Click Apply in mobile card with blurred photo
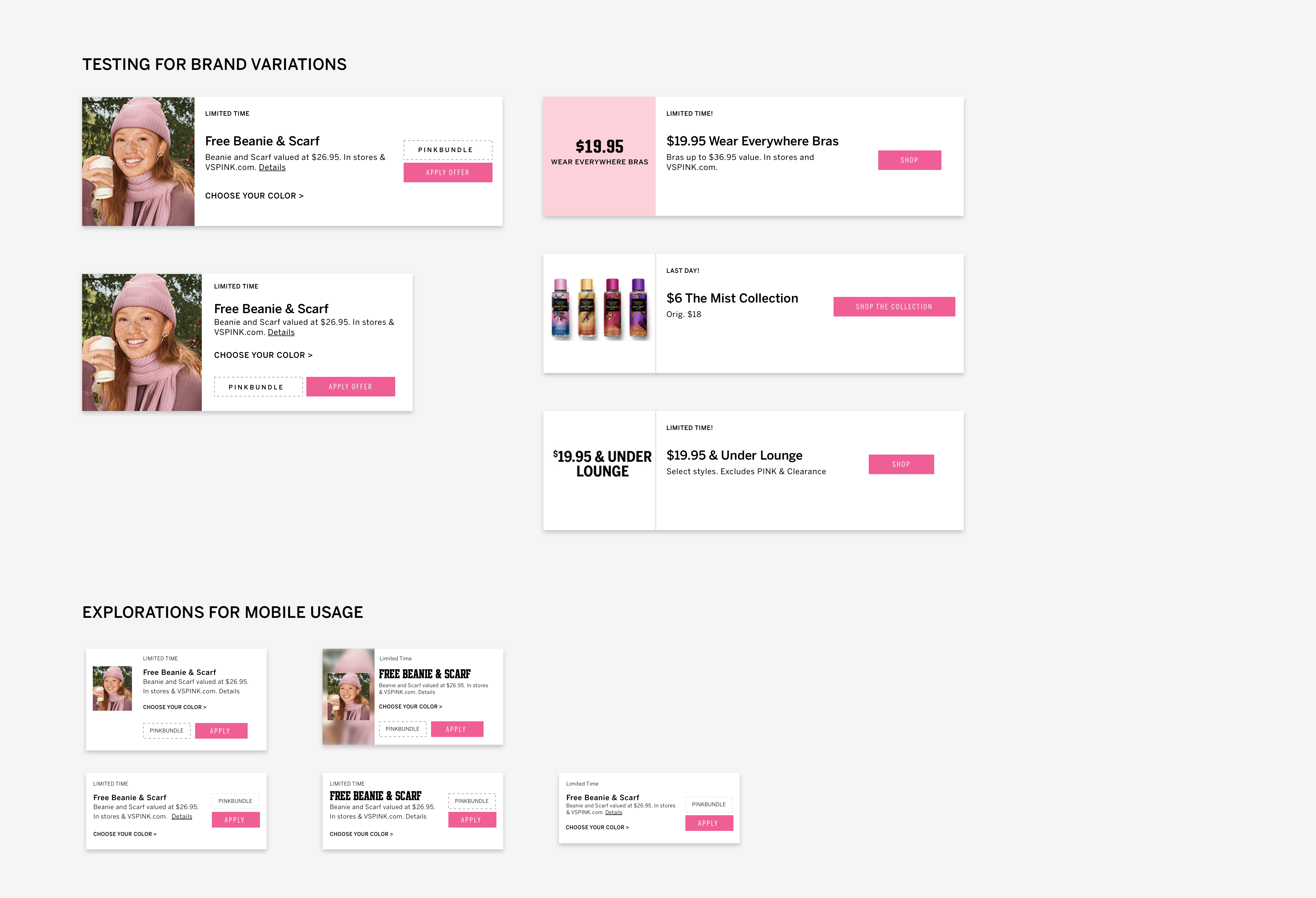 click(x=457, y=729)
